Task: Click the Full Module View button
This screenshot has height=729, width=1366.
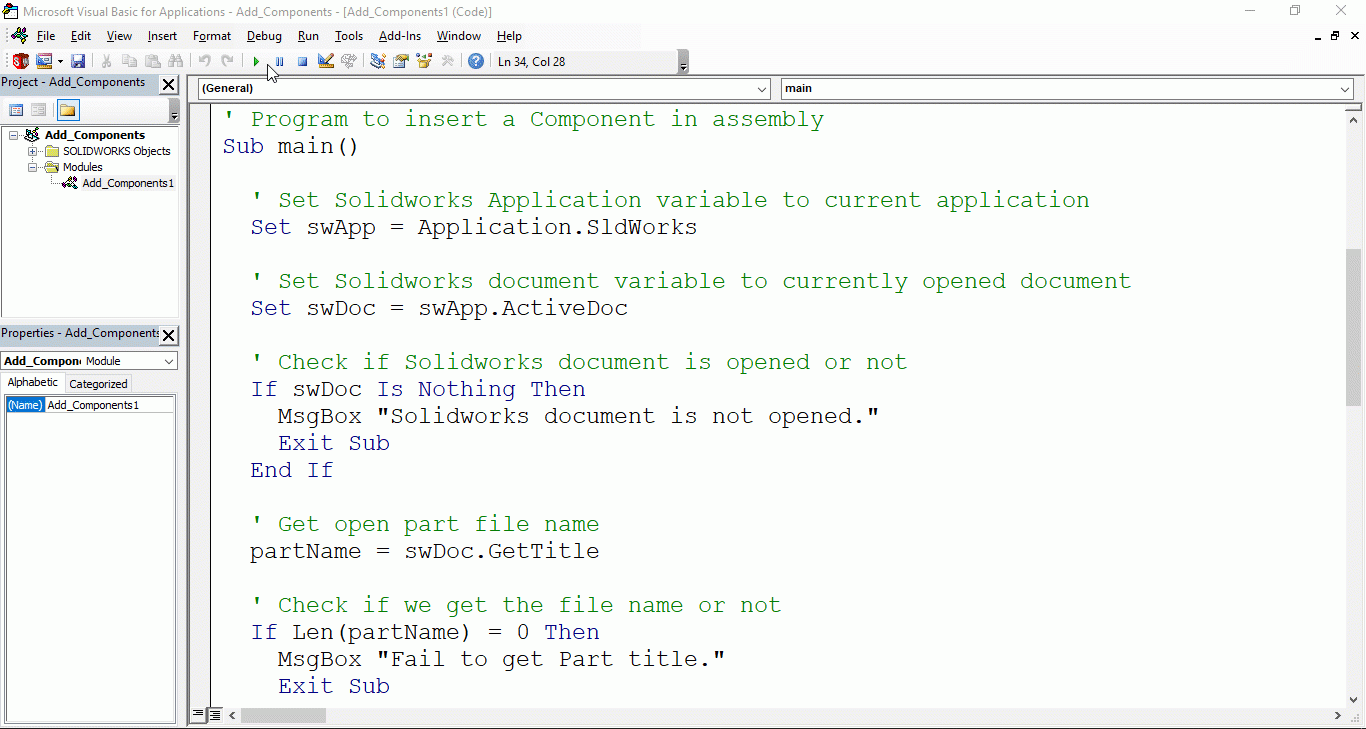Action: [x=214, y=716]
